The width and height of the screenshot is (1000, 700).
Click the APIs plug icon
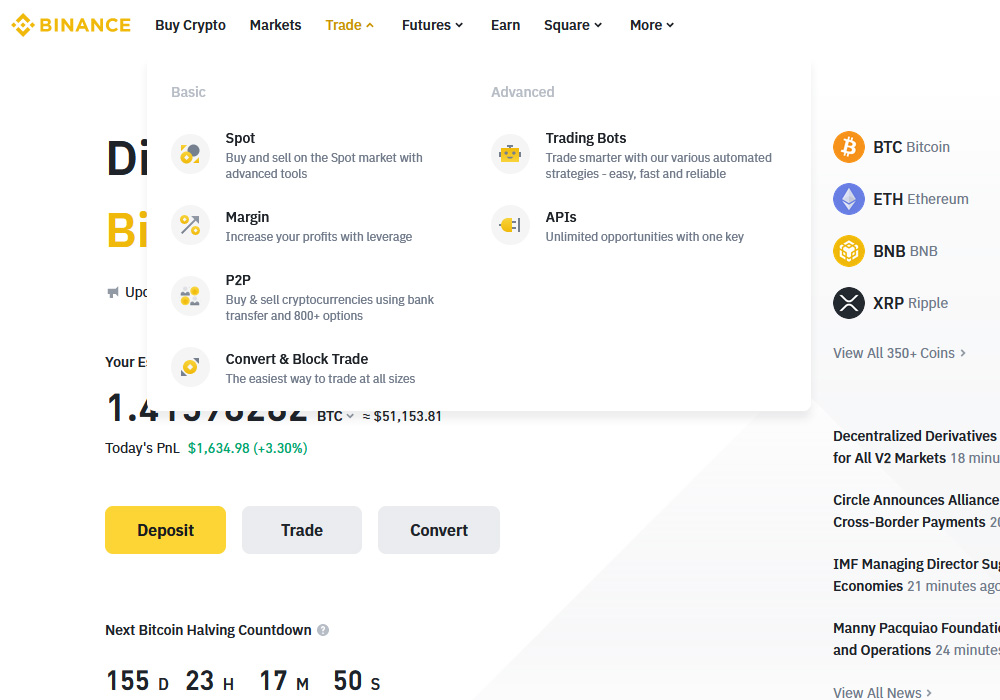pyautogui.click(x=510, y=225)
